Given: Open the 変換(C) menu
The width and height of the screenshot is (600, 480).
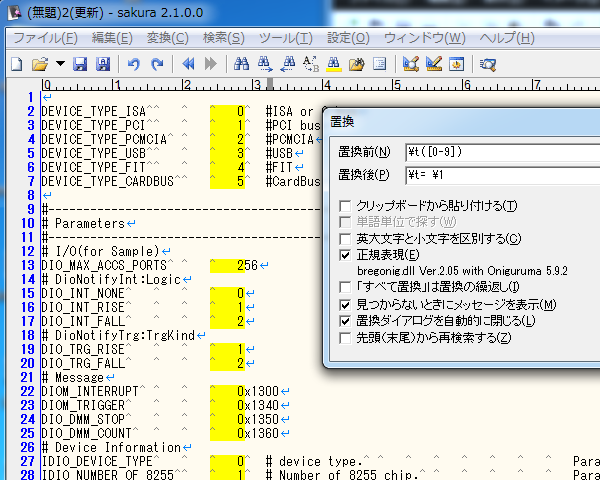Looking at the screenshot, I should tap(168, 38).
